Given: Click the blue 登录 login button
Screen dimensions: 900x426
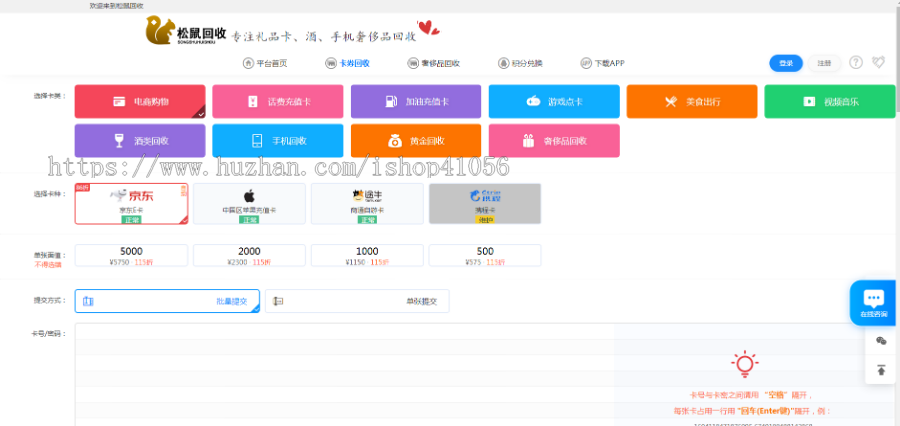Looking at the screenshot, I should coord(786,63).
